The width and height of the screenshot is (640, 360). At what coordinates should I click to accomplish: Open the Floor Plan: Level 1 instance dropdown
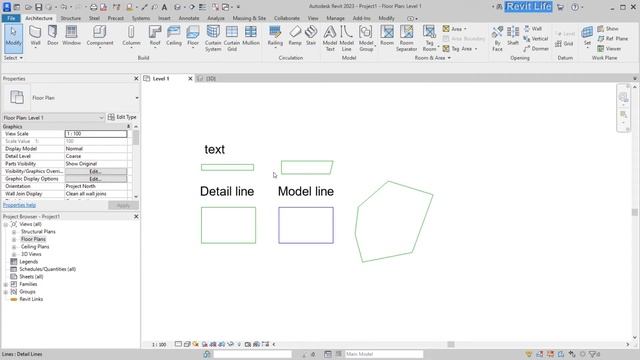(x=101, y=118)
